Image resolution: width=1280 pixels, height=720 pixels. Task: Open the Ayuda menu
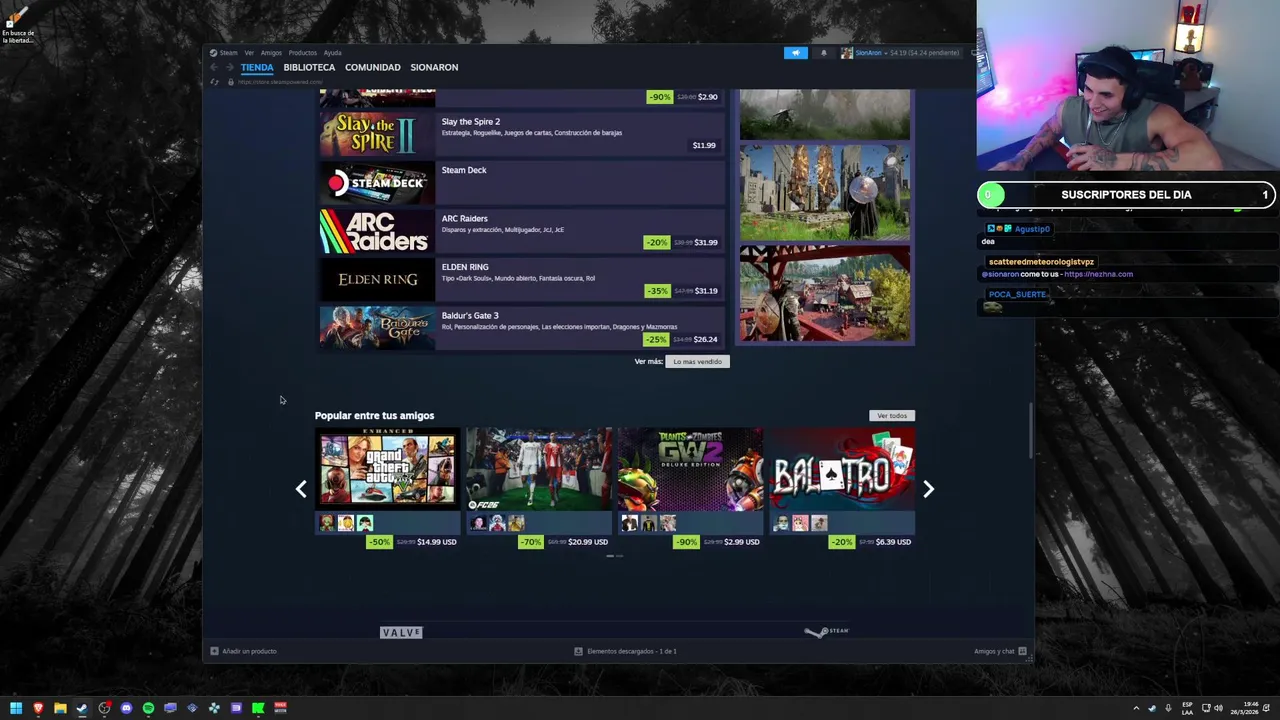click(x=332, y=53)
